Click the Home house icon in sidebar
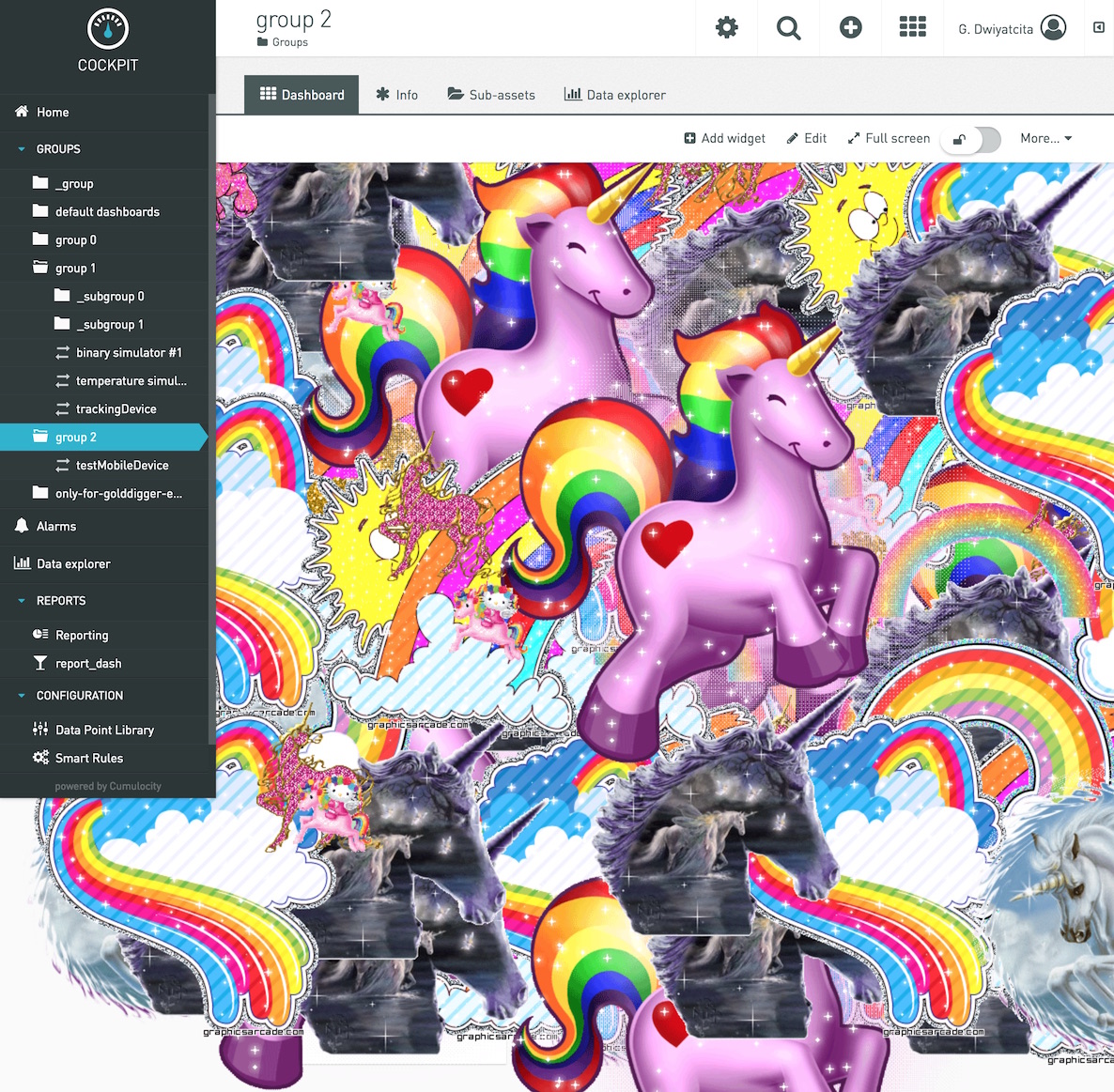Screen dimensions: 1114x1092 click(22, 112)
